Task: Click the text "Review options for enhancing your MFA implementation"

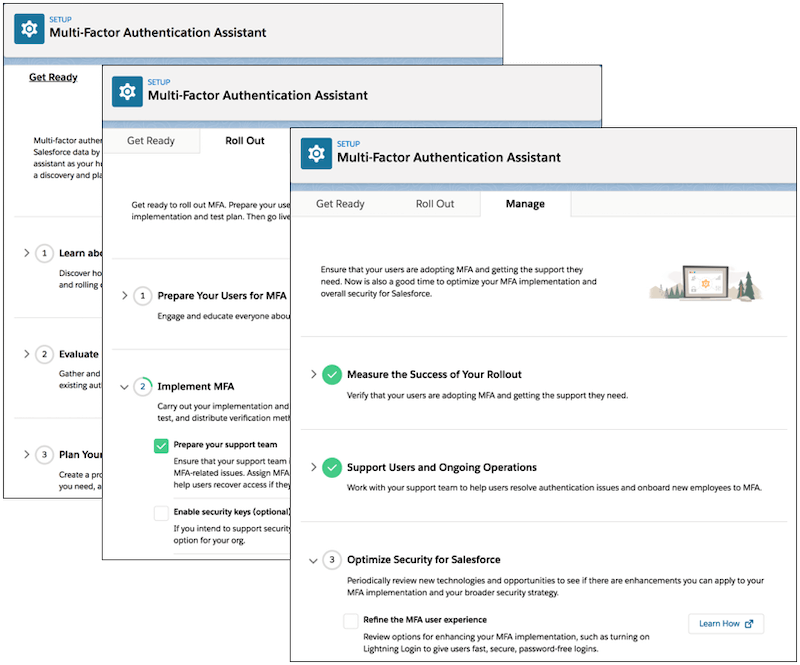Action: point(470,637)
